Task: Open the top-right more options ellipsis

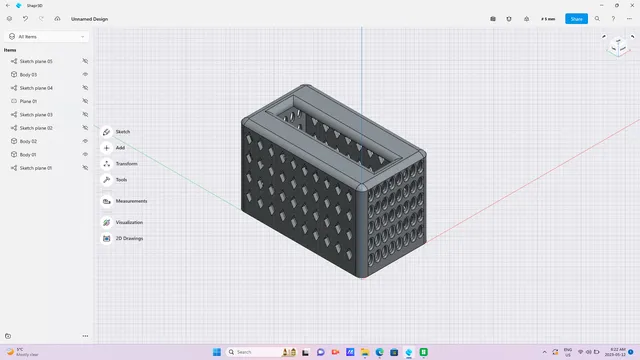Action: tap(629, 19)
